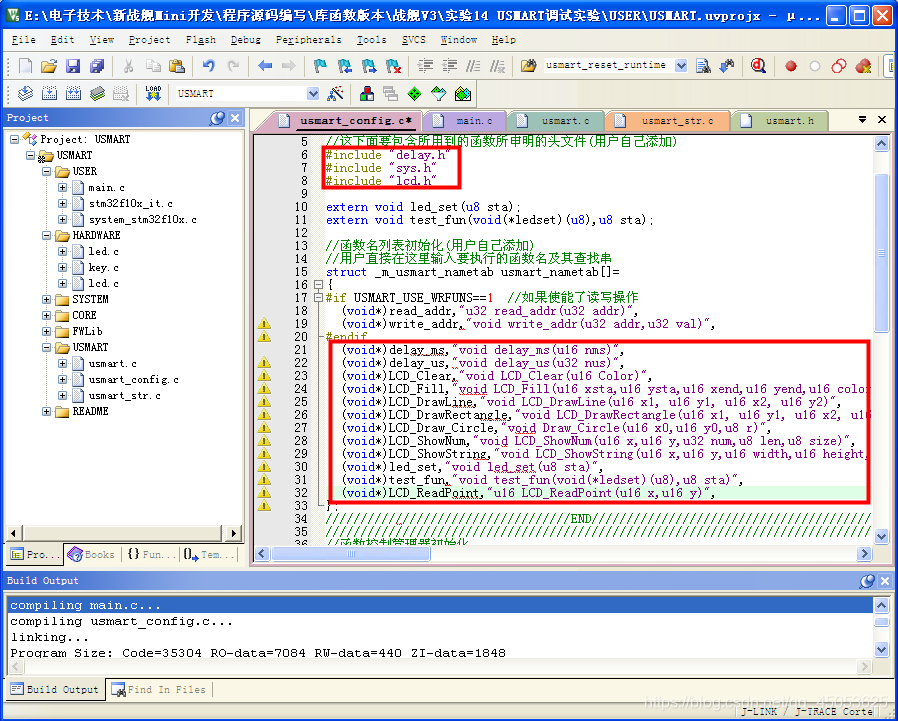Open Options for Target wand icon
The width and height of the screenshot is (898, 721).
coord(335,93)
